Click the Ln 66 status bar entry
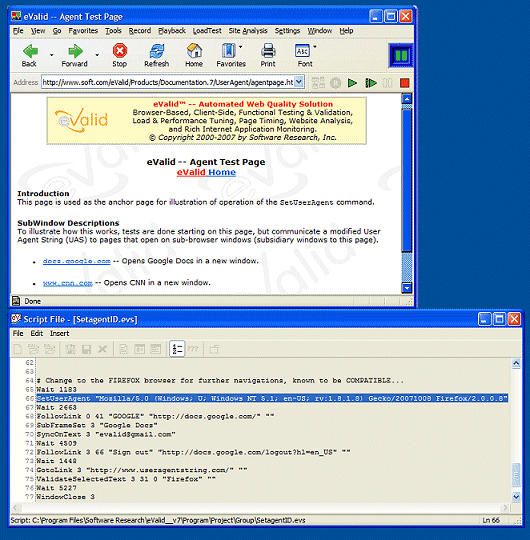Screen dimensions: 530x540 tap(491, 520)
